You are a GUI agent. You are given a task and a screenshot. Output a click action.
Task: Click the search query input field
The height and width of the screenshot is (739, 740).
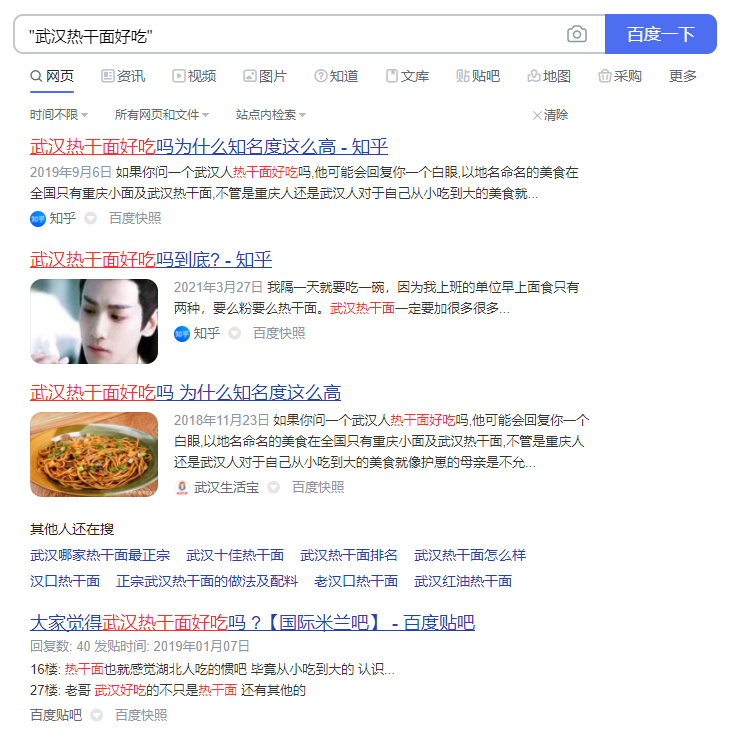(x=293, y=34)
